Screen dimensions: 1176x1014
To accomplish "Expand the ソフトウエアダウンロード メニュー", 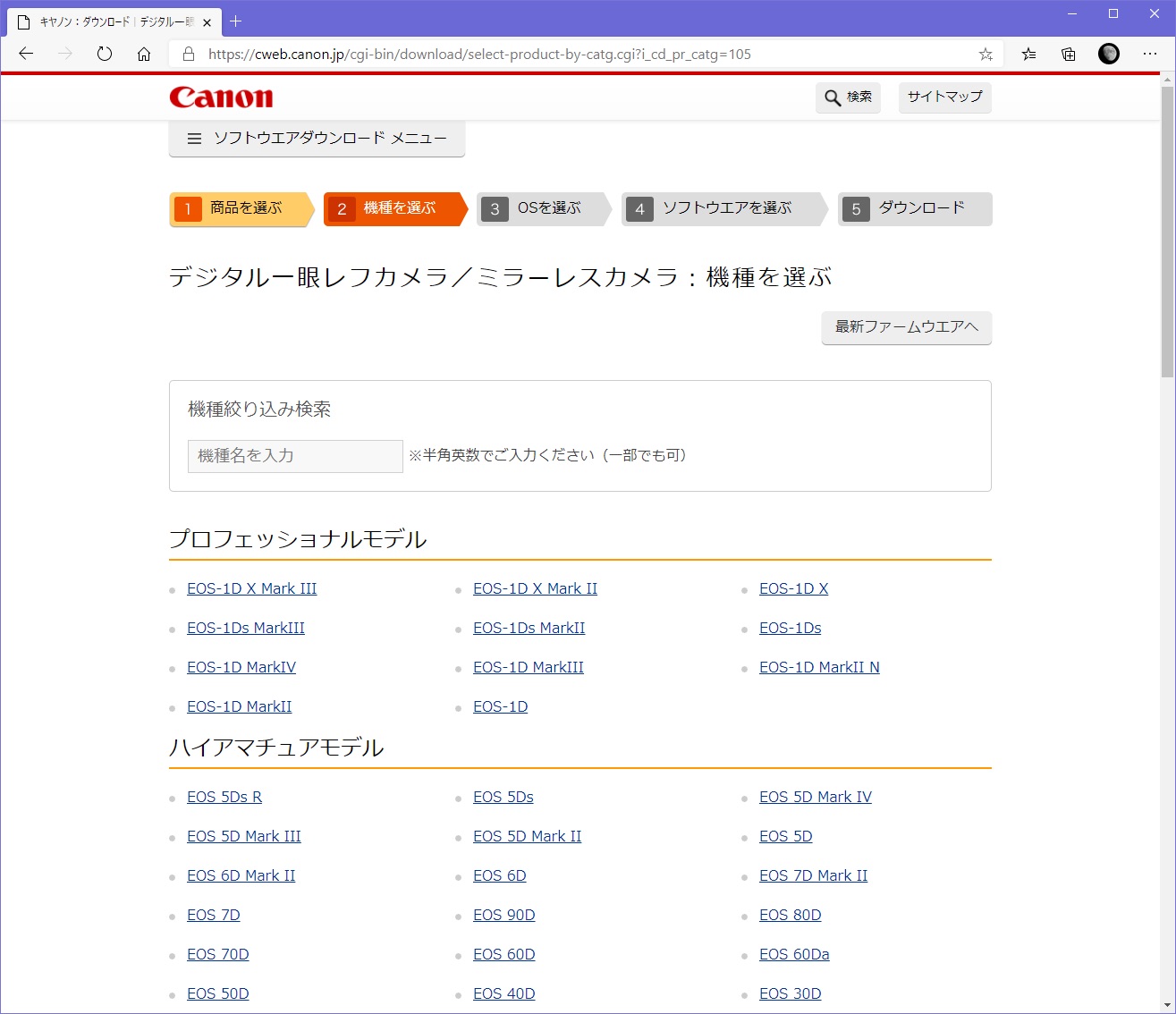I will click(317, 139).
